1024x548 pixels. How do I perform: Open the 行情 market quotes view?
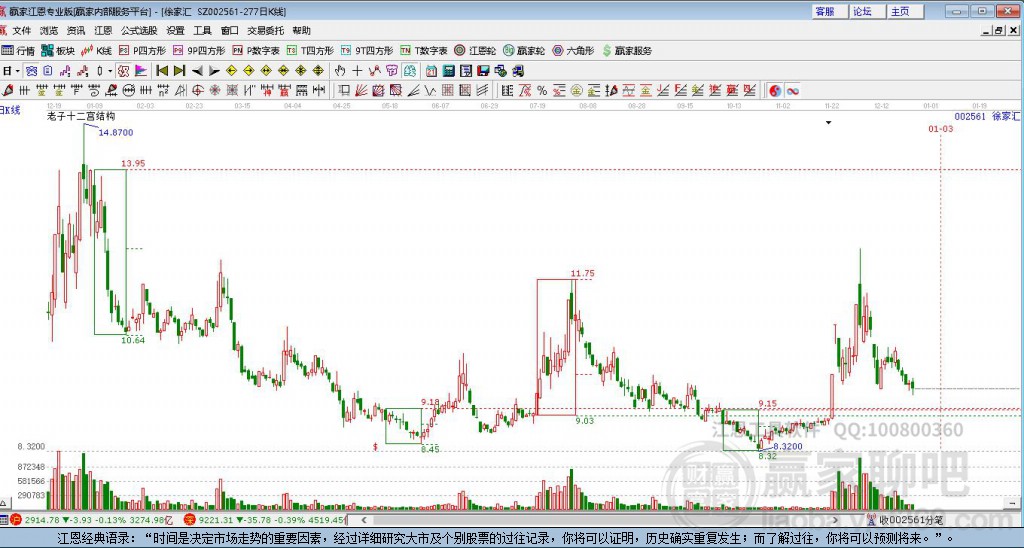[18, 50]
